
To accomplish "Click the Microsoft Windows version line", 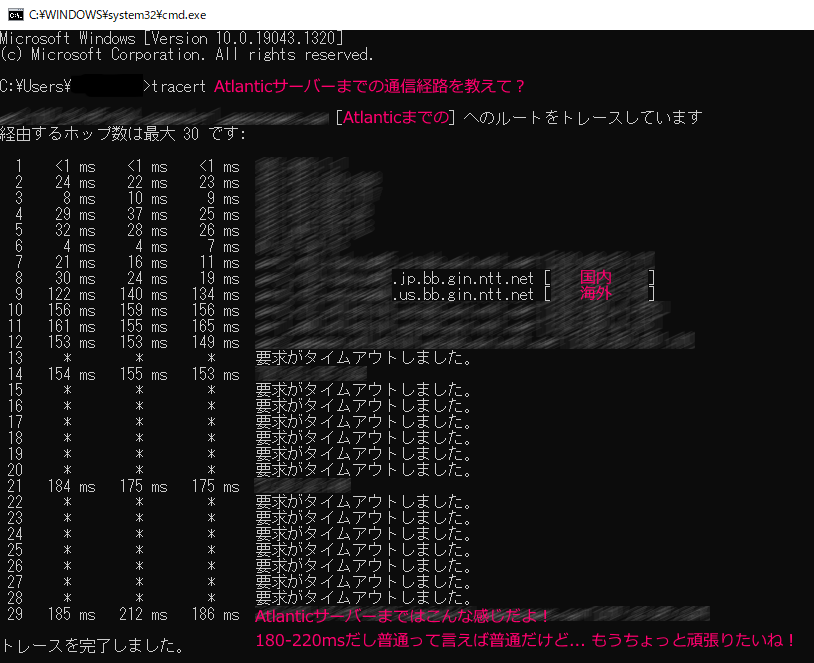I will [x=171, y=38].
